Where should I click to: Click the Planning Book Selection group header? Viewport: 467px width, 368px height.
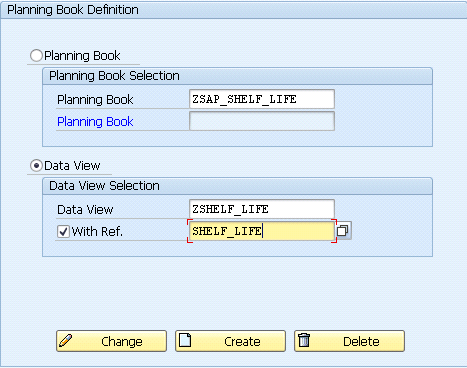click(237, 76)
